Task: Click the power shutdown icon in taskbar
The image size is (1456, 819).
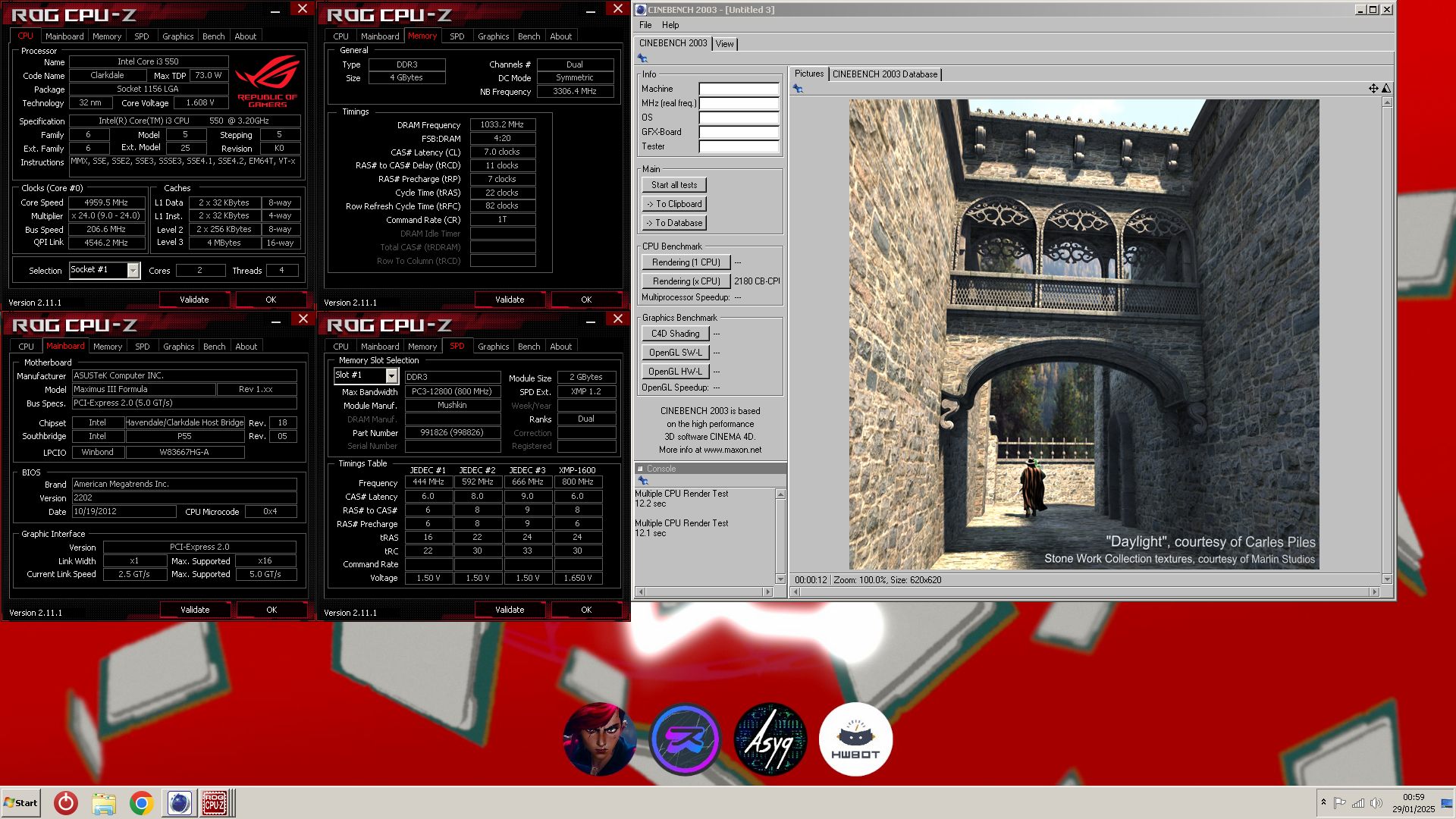Action: pos(66,803)
